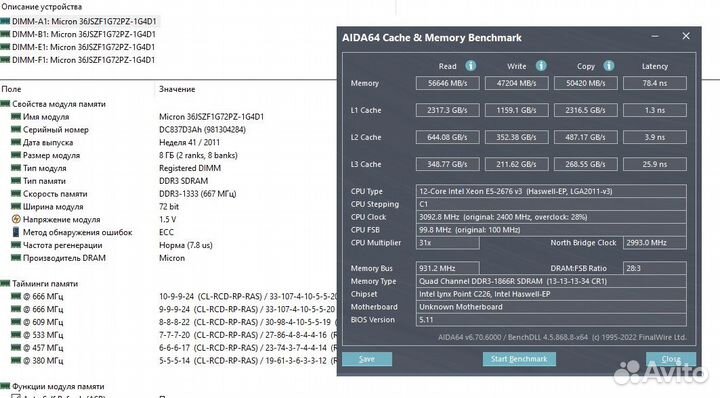Click the CPU Clock field 3092.8 MHz
The height and width of the screenshot is (398, 720).
[551, 217]
